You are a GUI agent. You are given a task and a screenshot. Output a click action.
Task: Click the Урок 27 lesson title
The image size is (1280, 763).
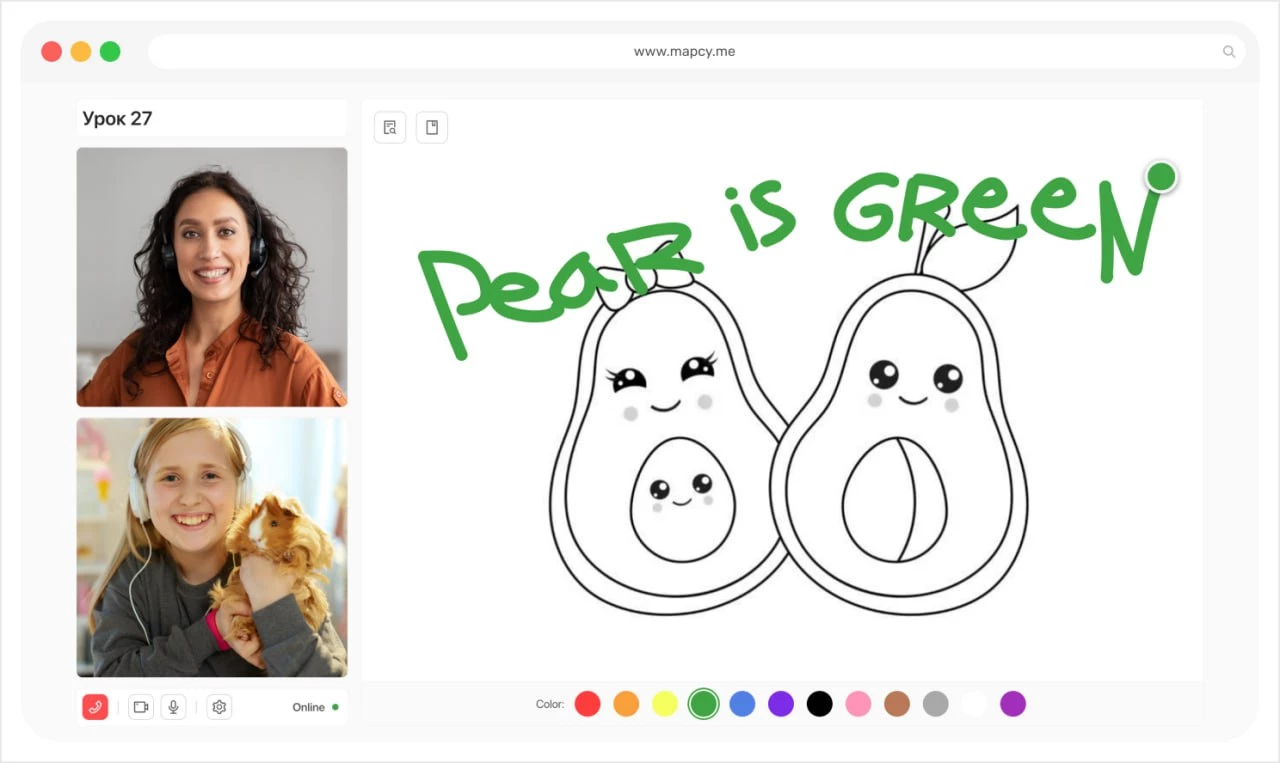tap(117, 118)
